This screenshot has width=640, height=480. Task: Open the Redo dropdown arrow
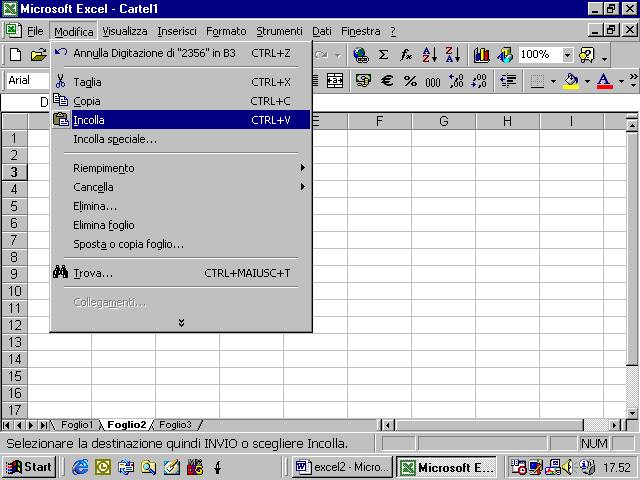coord(338,55)
